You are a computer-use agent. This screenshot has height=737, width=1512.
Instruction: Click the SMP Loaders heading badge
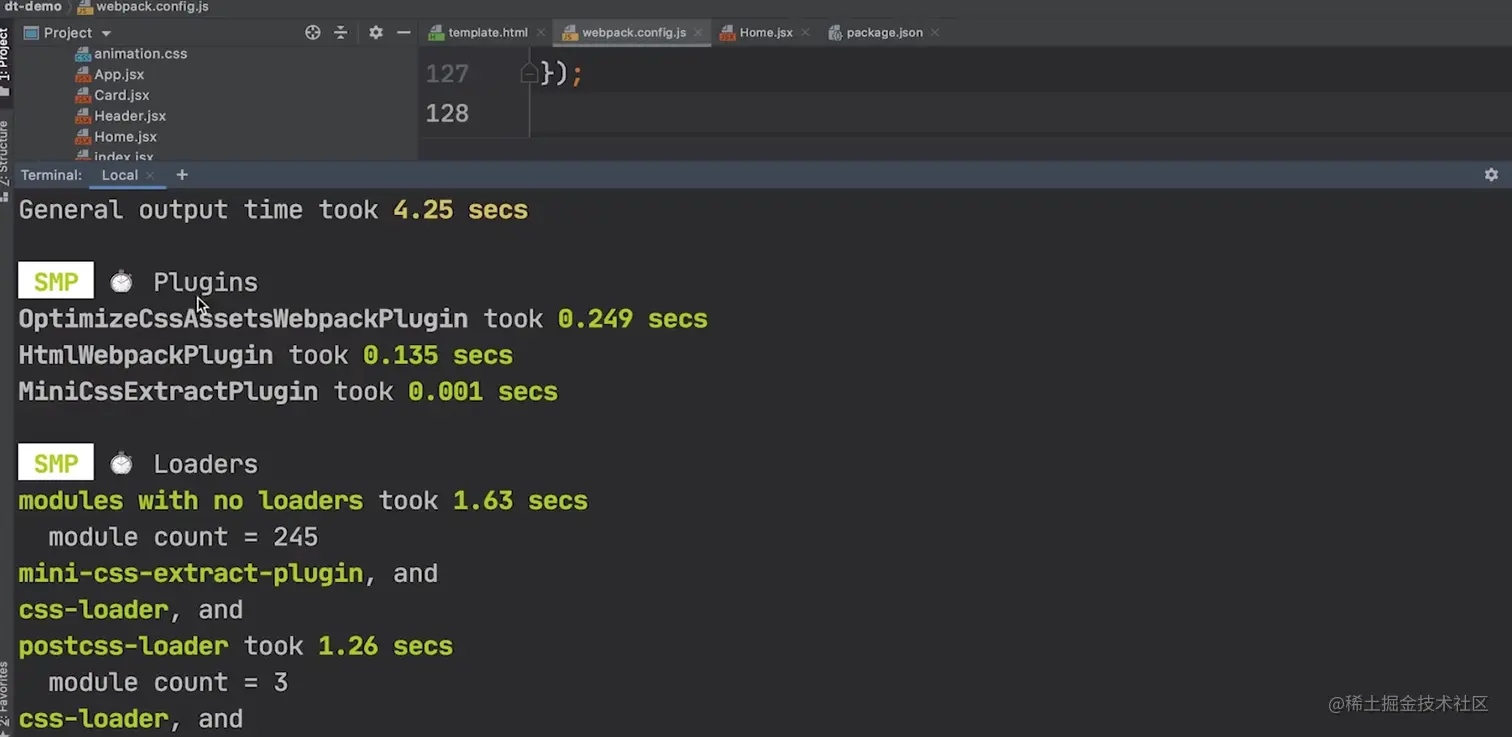pyautogui.click(x=56, y=463)
